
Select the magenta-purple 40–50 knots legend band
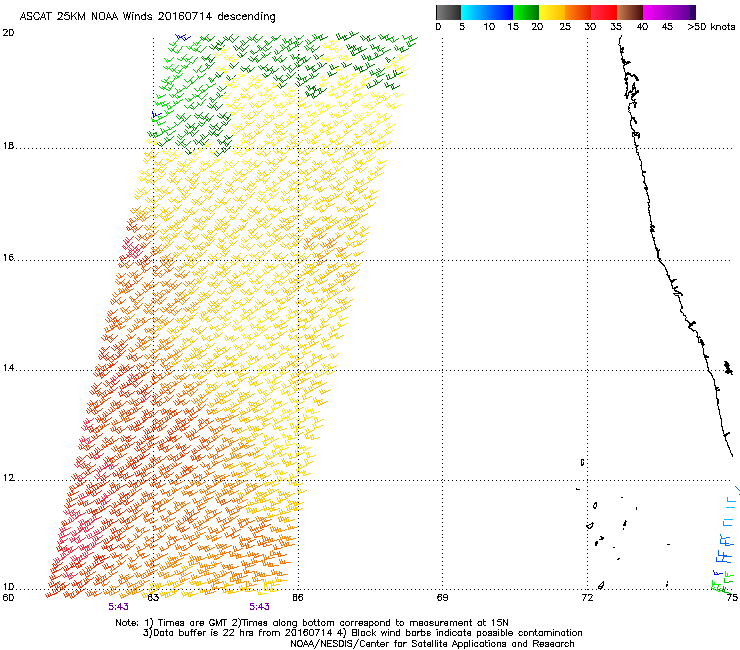(x=669, y=12)
